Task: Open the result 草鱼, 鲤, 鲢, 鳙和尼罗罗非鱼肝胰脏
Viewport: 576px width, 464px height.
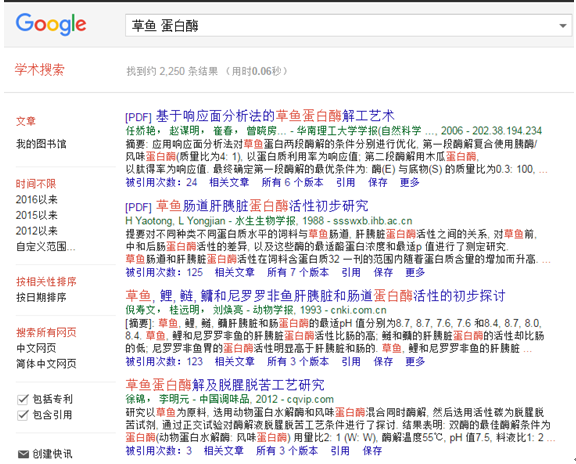Action: point(315,296)
